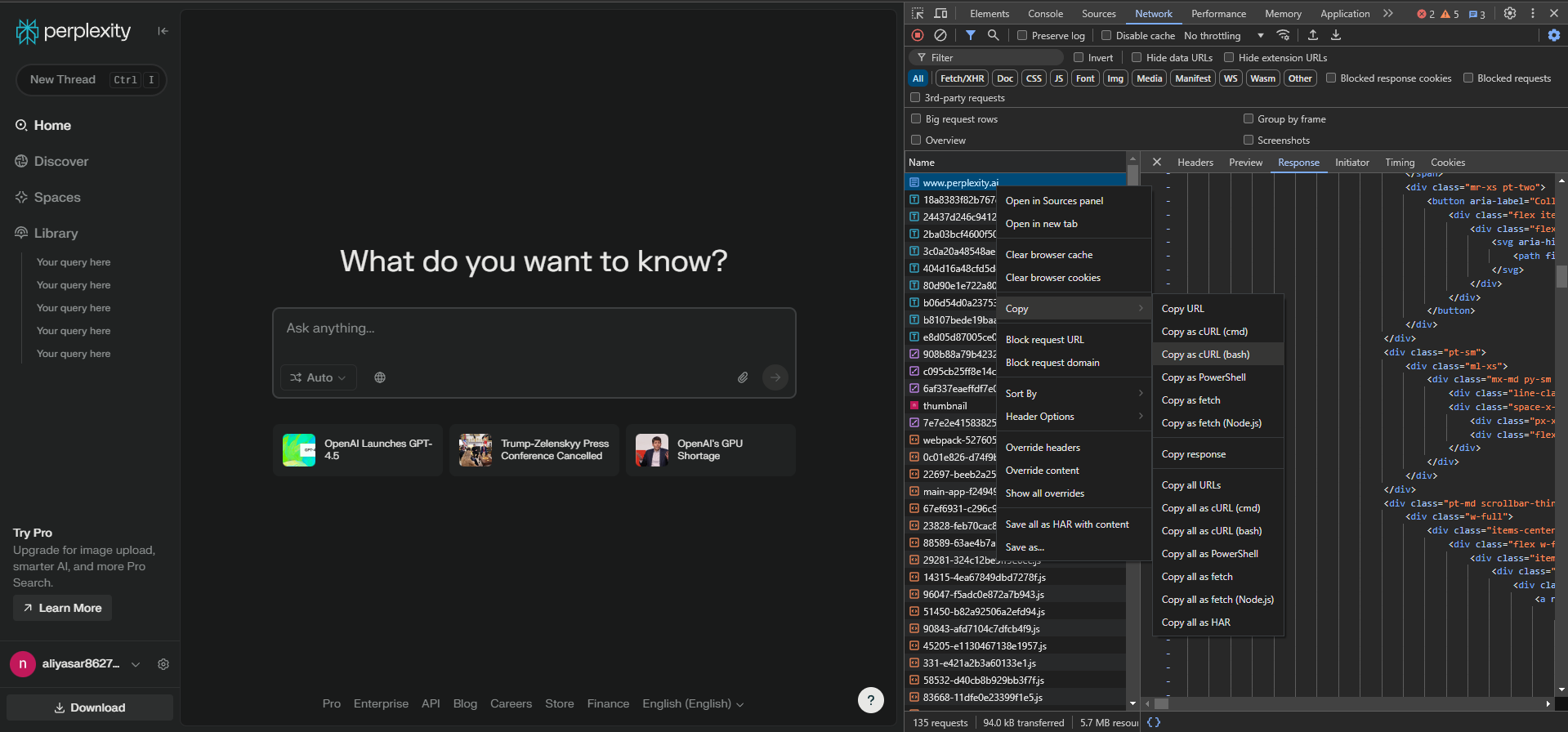The image size is (1568, 732).
Task: Click the help question mark button
Action: click(x=870, y=699)
